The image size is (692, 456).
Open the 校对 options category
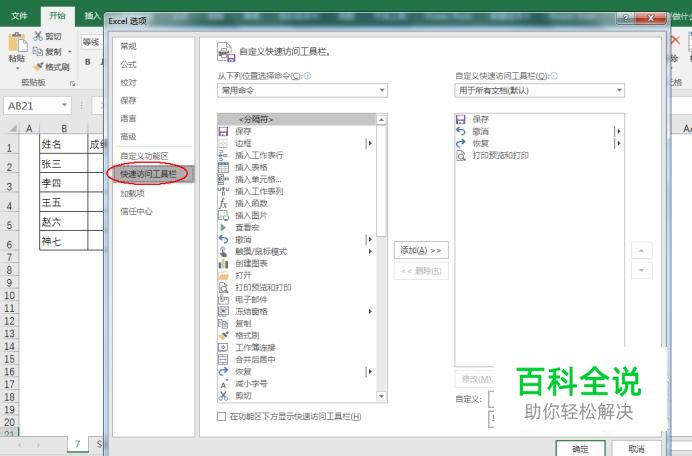128,83
